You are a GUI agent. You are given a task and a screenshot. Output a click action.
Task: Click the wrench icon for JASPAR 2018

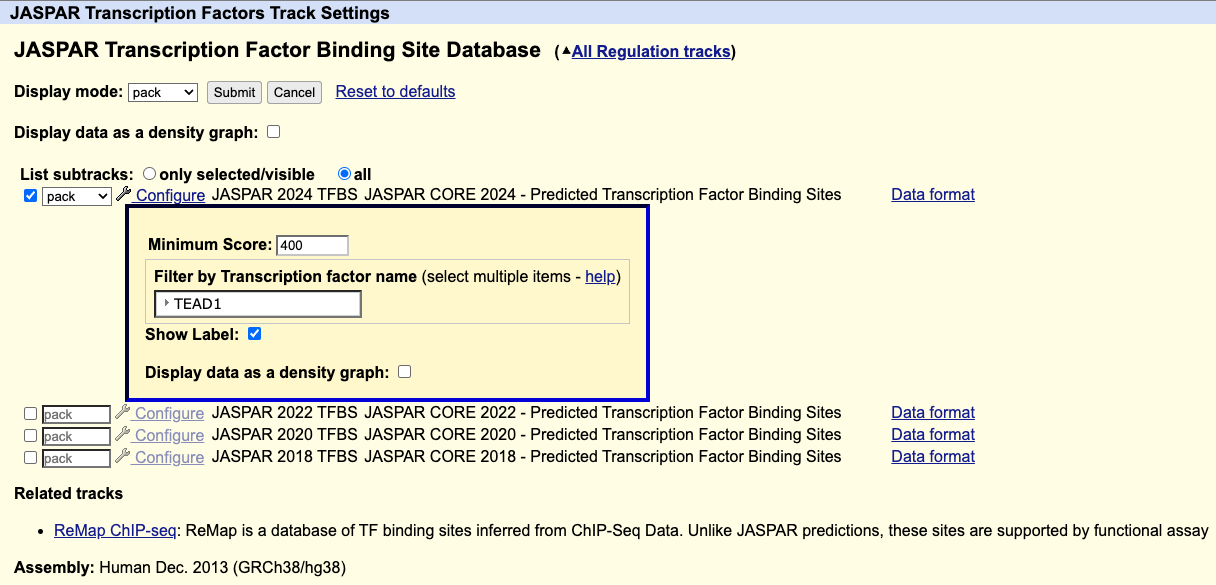coord(123,457)
